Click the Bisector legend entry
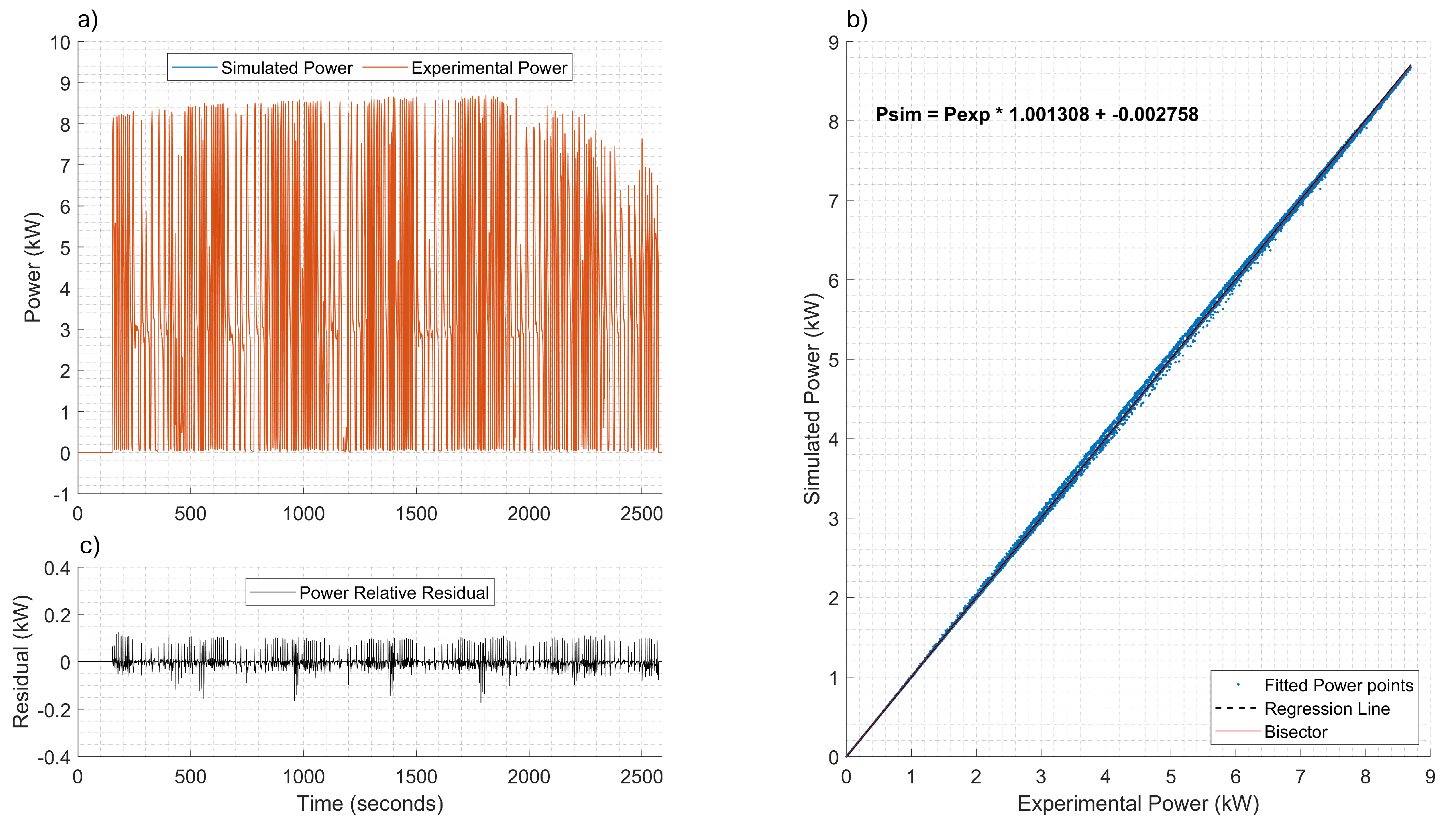The image size is (1456, 824). click(x=1296, y=732)
